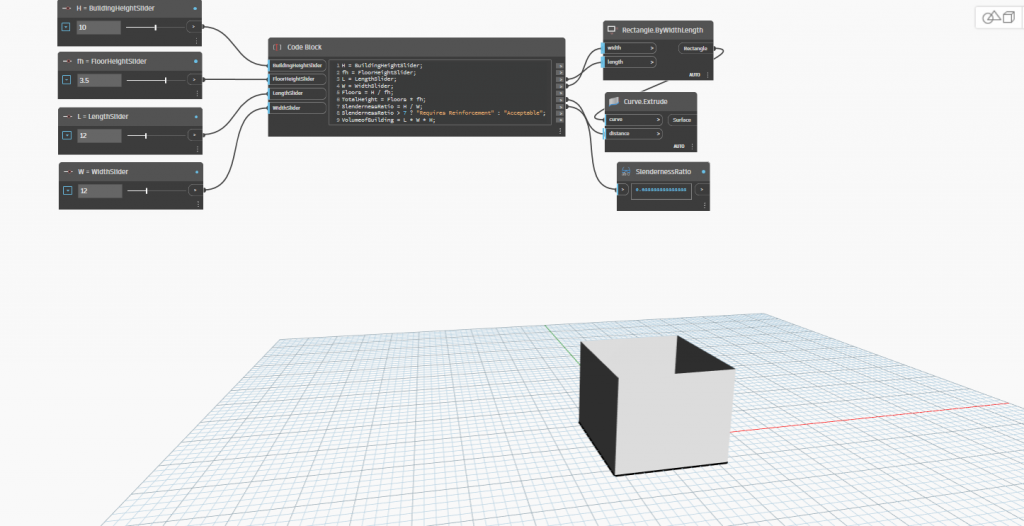Click the LengthSlider input port on Code Block
Viewport: 1024px width, 526px height.
coord(297,93)
